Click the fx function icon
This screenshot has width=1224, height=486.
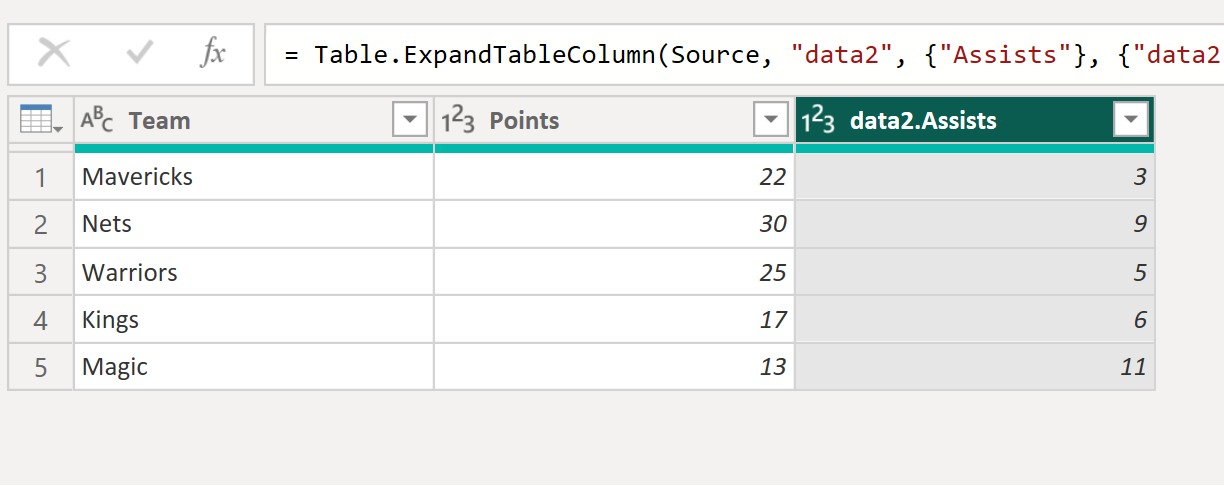click(212, 53)
